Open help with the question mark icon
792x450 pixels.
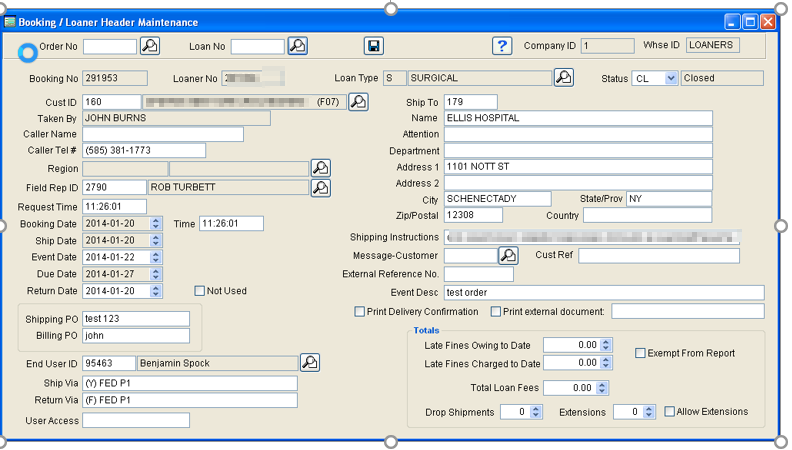click(502, 46)
